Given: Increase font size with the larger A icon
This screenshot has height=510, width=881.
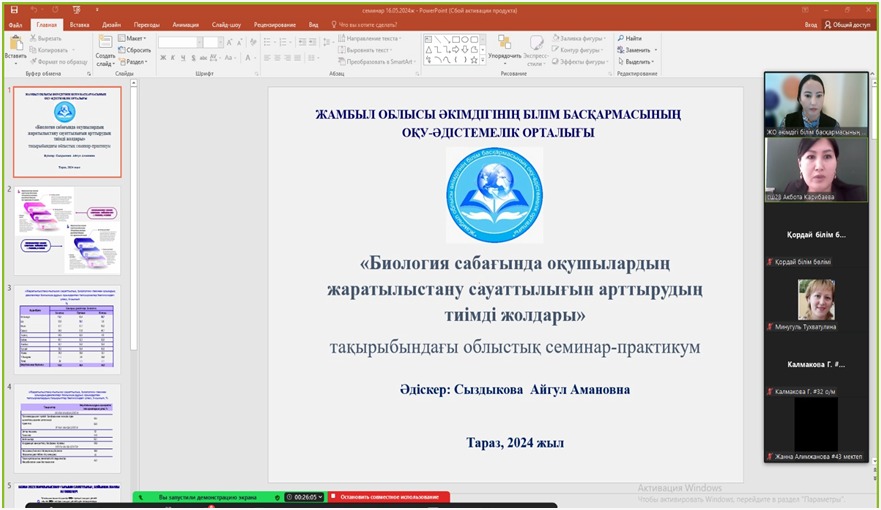Looking at the screenshot, I should pos(229,42).
